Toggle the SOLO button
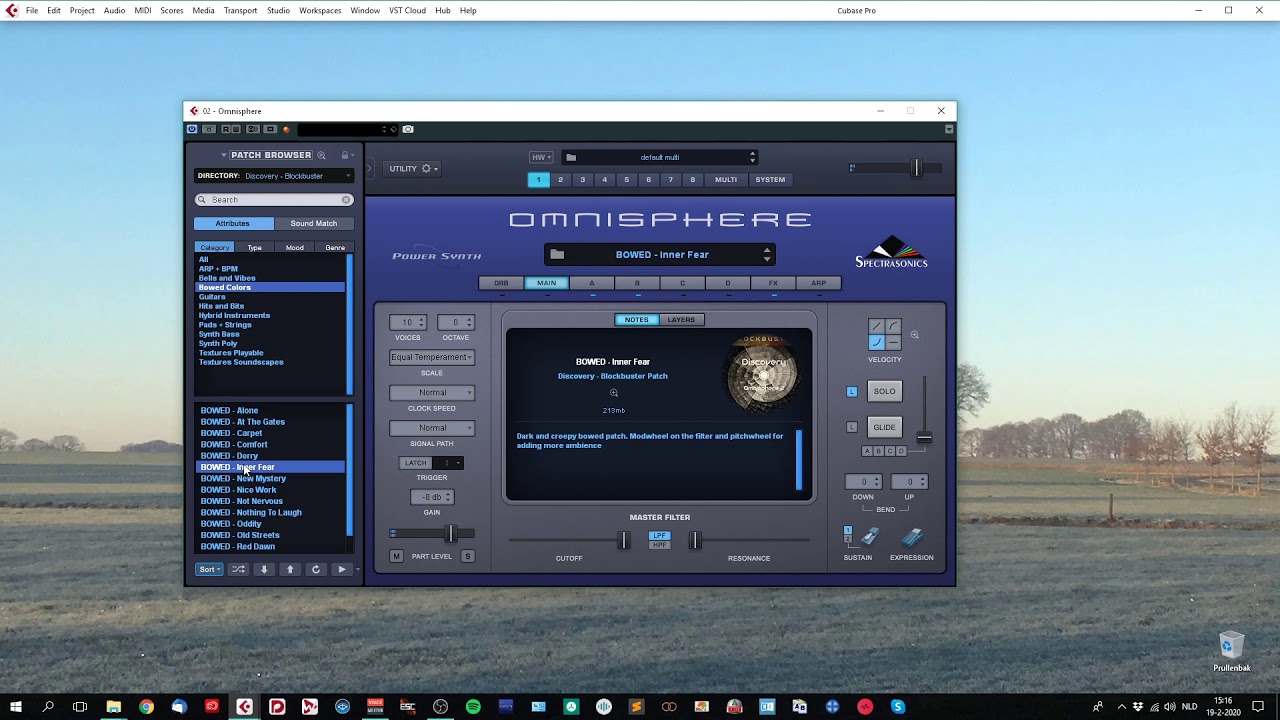Screen dimensions: 1280x720 point(885,391)
